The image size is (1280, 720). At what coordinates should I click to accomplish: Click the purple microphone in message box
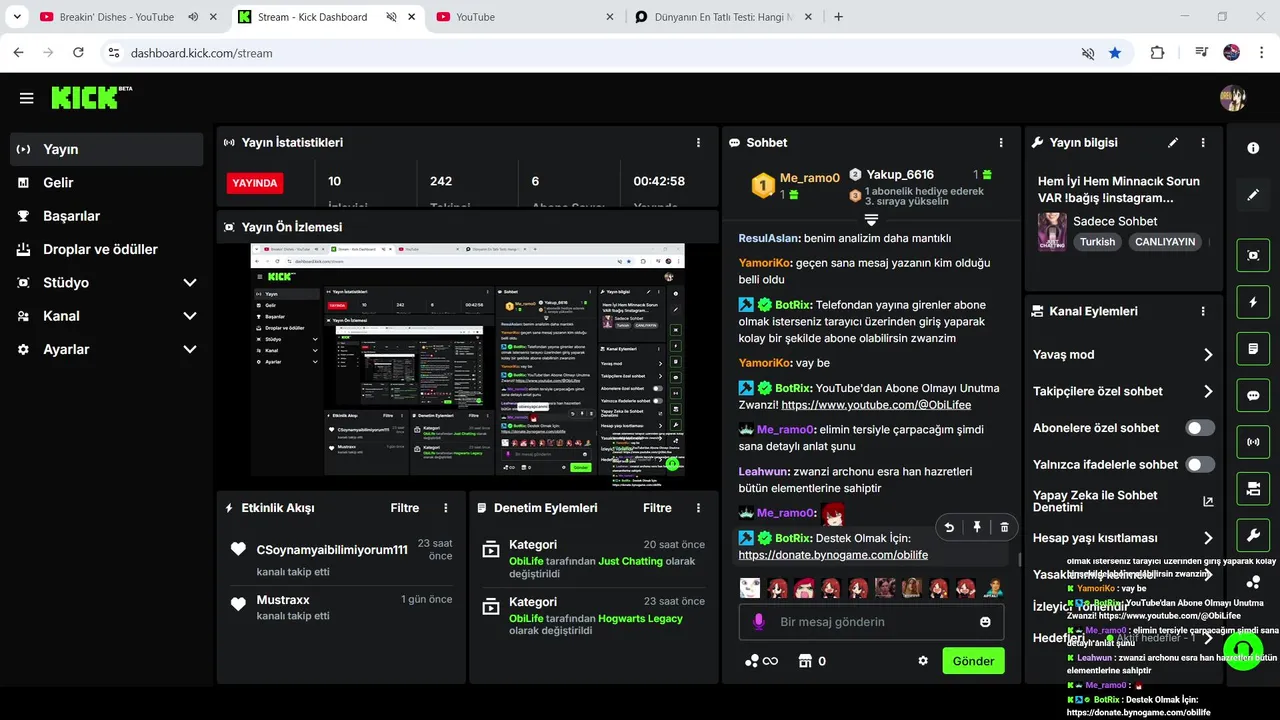click(758, 622)
